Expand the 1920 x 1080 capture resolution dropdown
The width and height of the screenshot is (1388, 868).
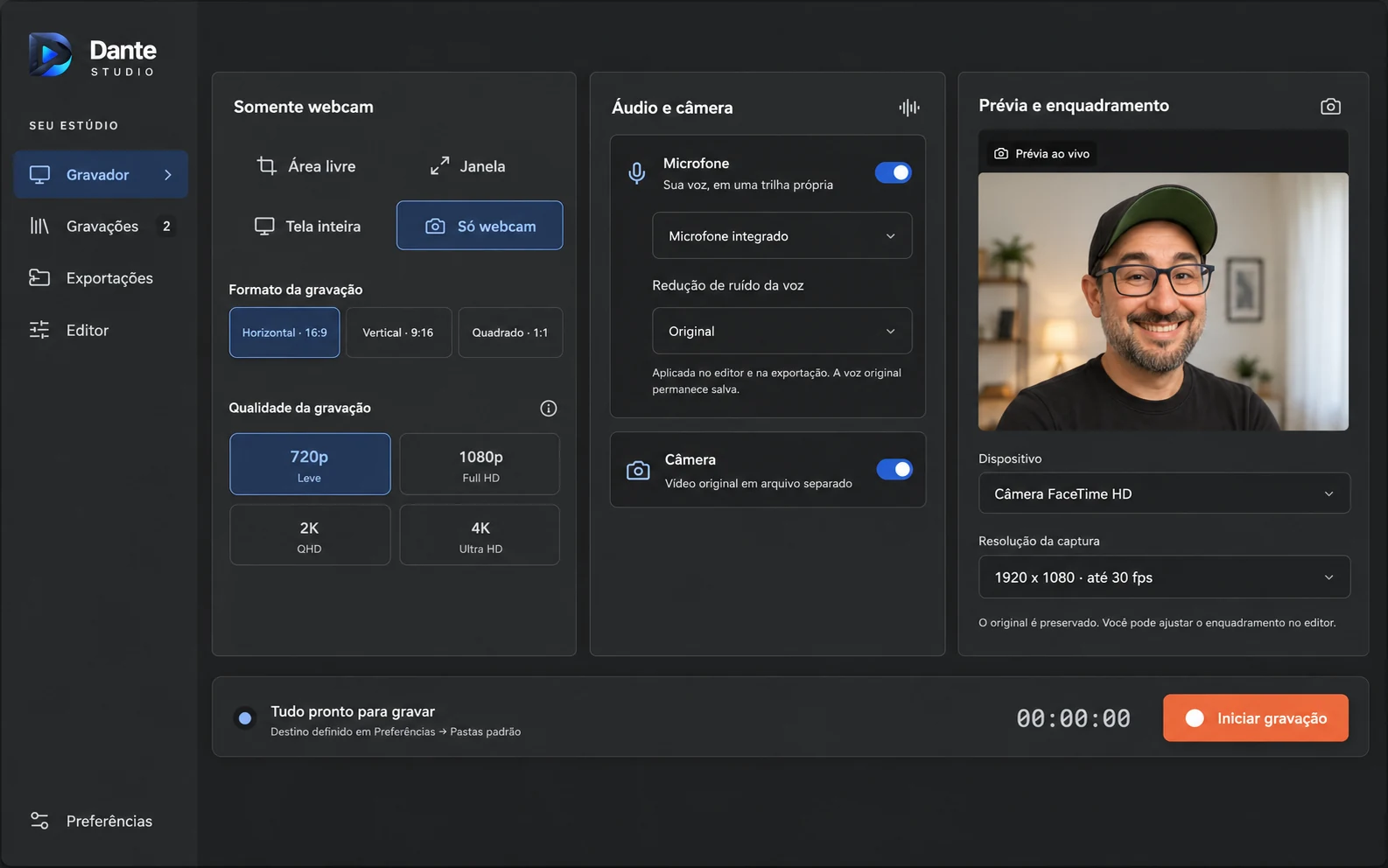click(1164, 577)
